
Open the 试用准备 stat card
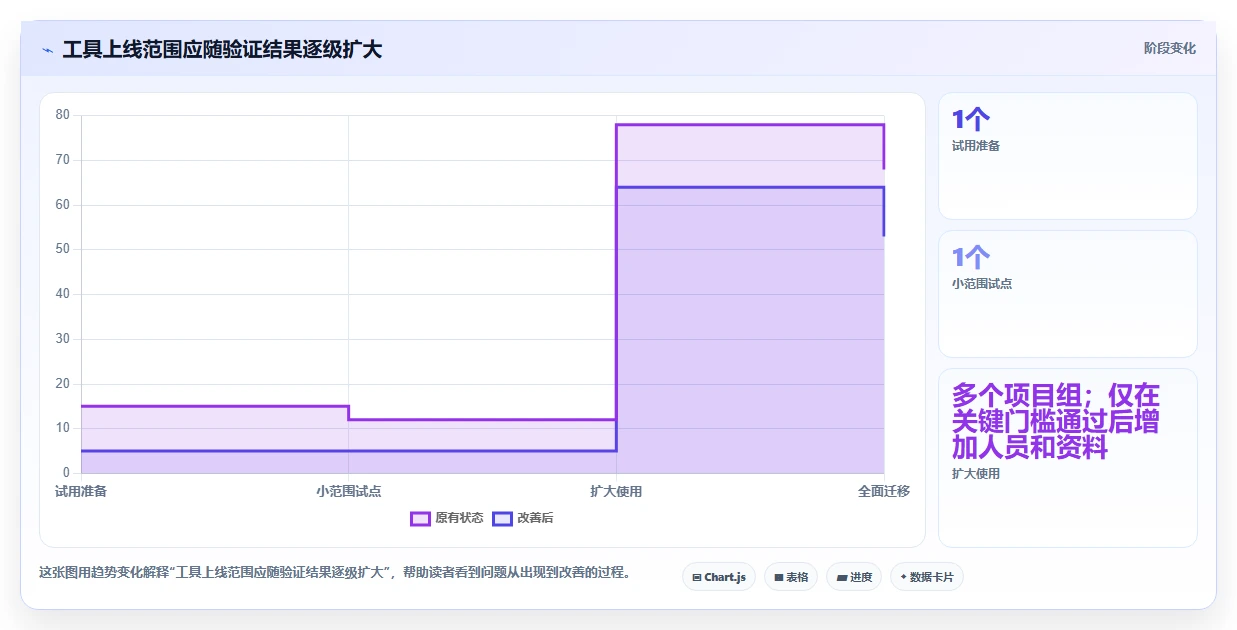1068,156
